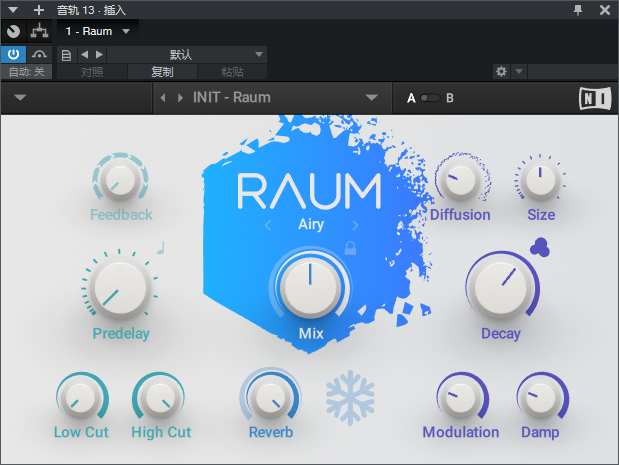
Task: Open the preset file menu icon
Action: click(x=66, y=55)
